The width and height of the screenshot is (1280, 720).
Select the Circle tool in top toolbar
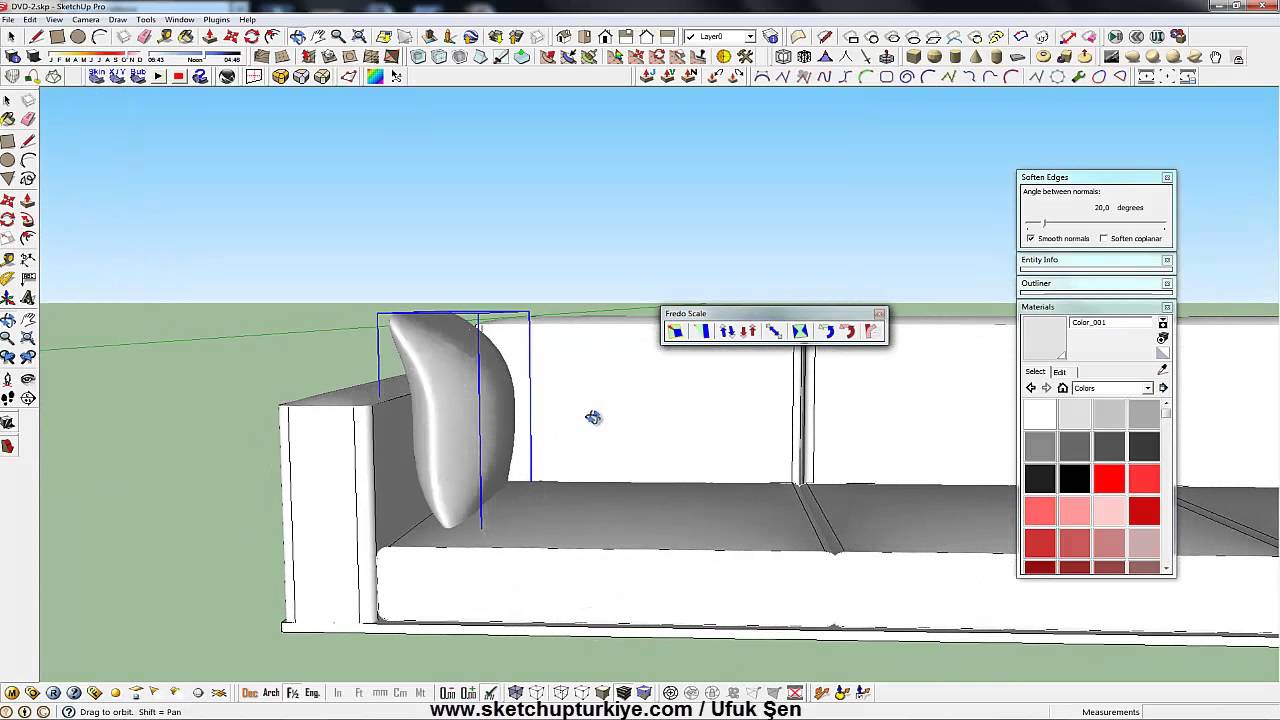pyautogui.click(x=78, y=37)
